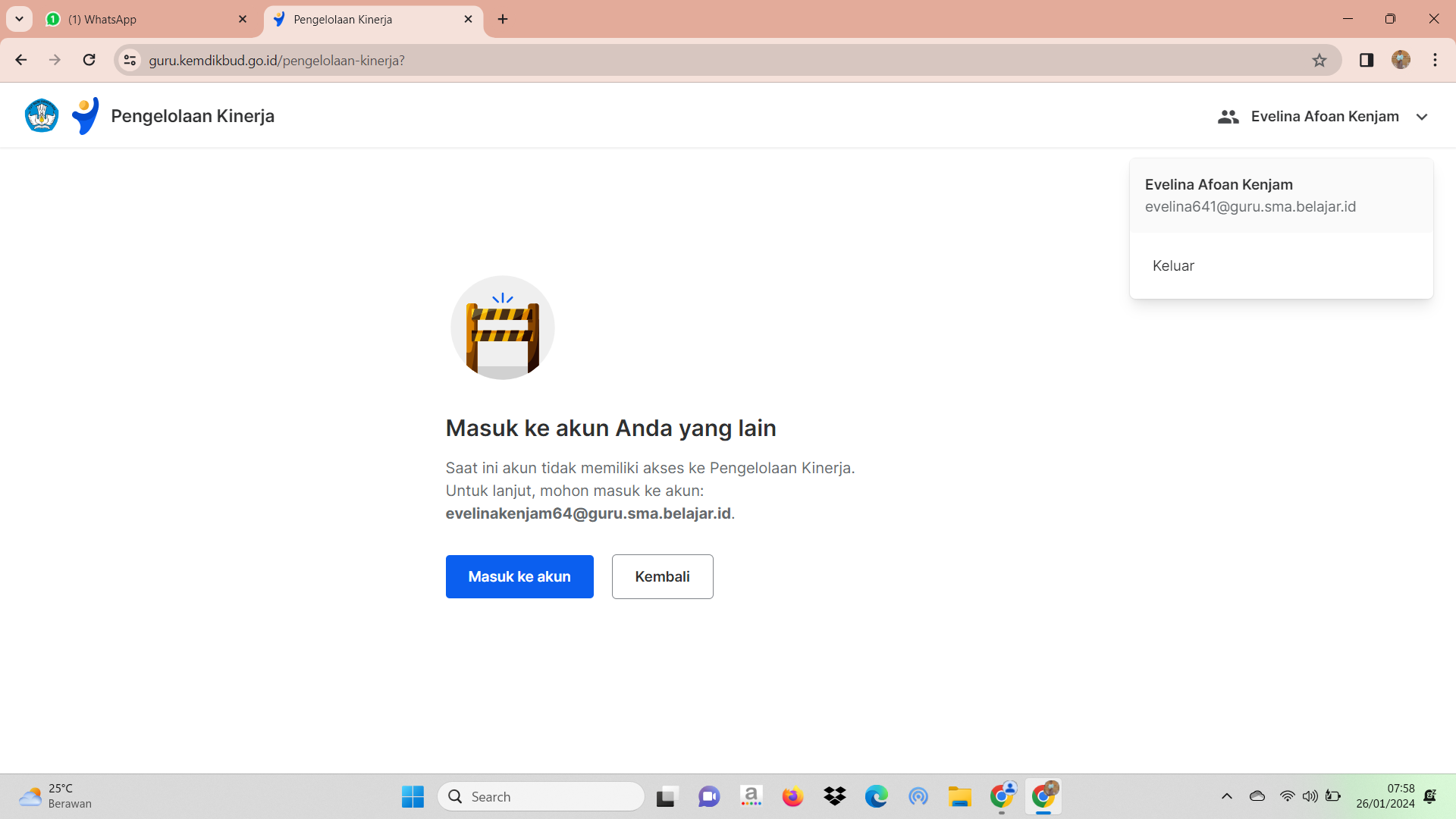Open a new browser tab

(x=503, y=19)
